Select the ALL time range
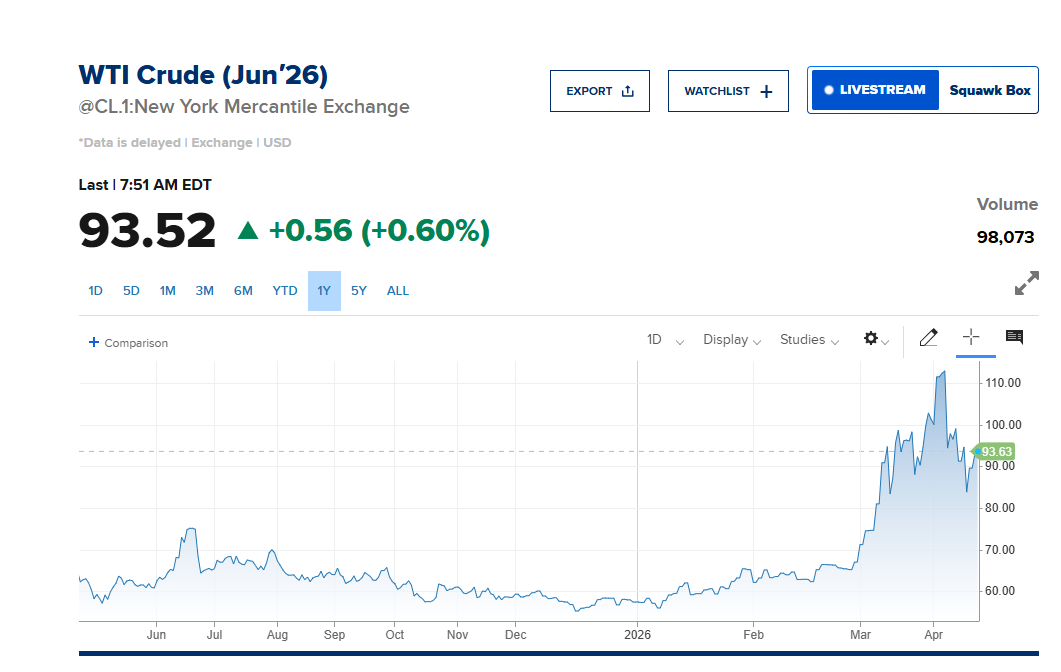This screenshot has width=1061, height=672. click(x=398, y=291)
